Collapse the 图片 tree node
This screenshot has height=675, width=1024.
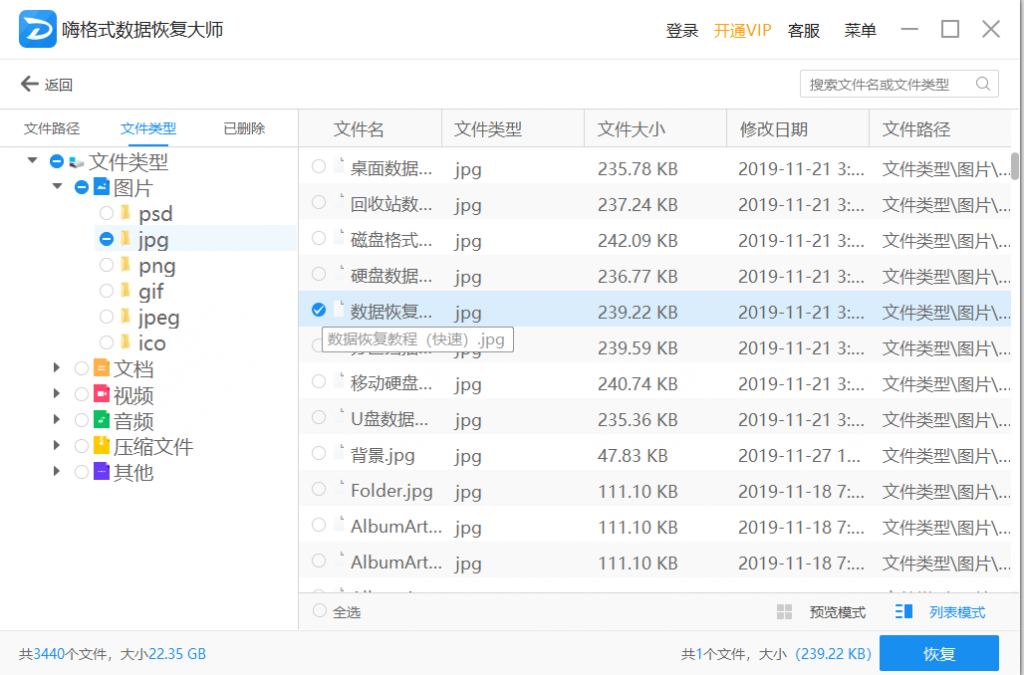point(57,187)
